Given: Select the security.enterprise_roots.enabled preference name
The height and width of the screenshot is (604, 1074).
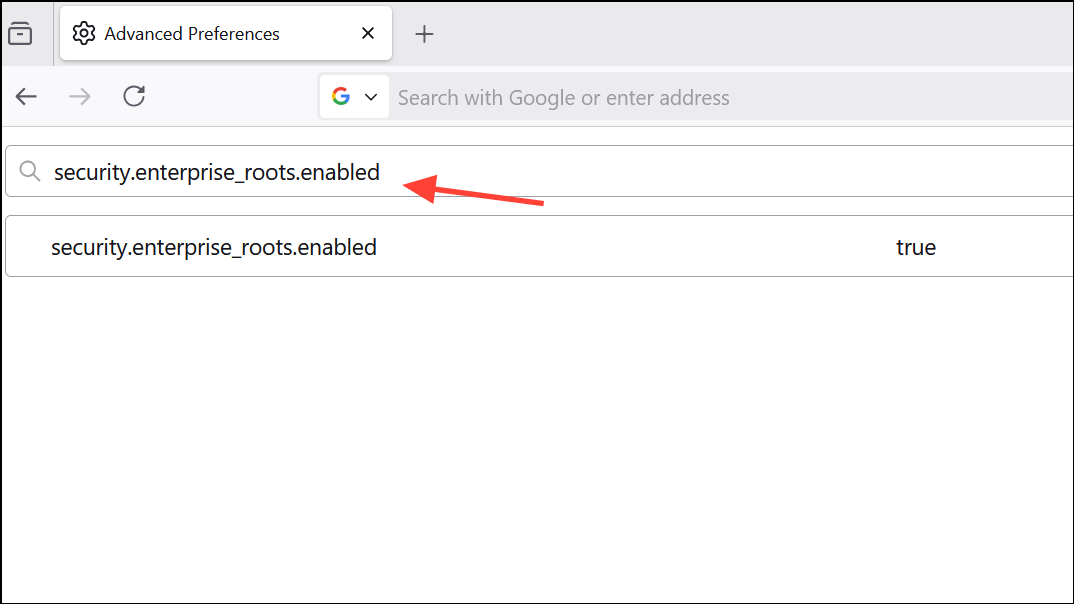Looking at the screenshot, I should point(213,246).
